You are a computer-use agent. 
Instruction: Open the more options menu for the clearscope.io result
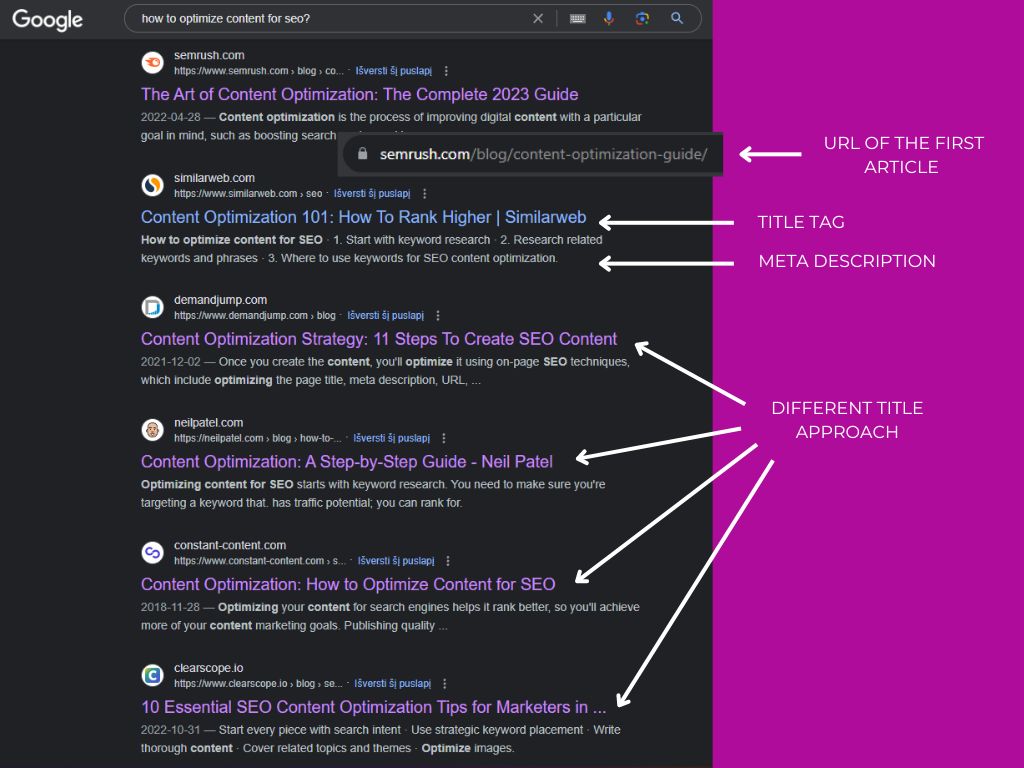click(x=445, y=684)
